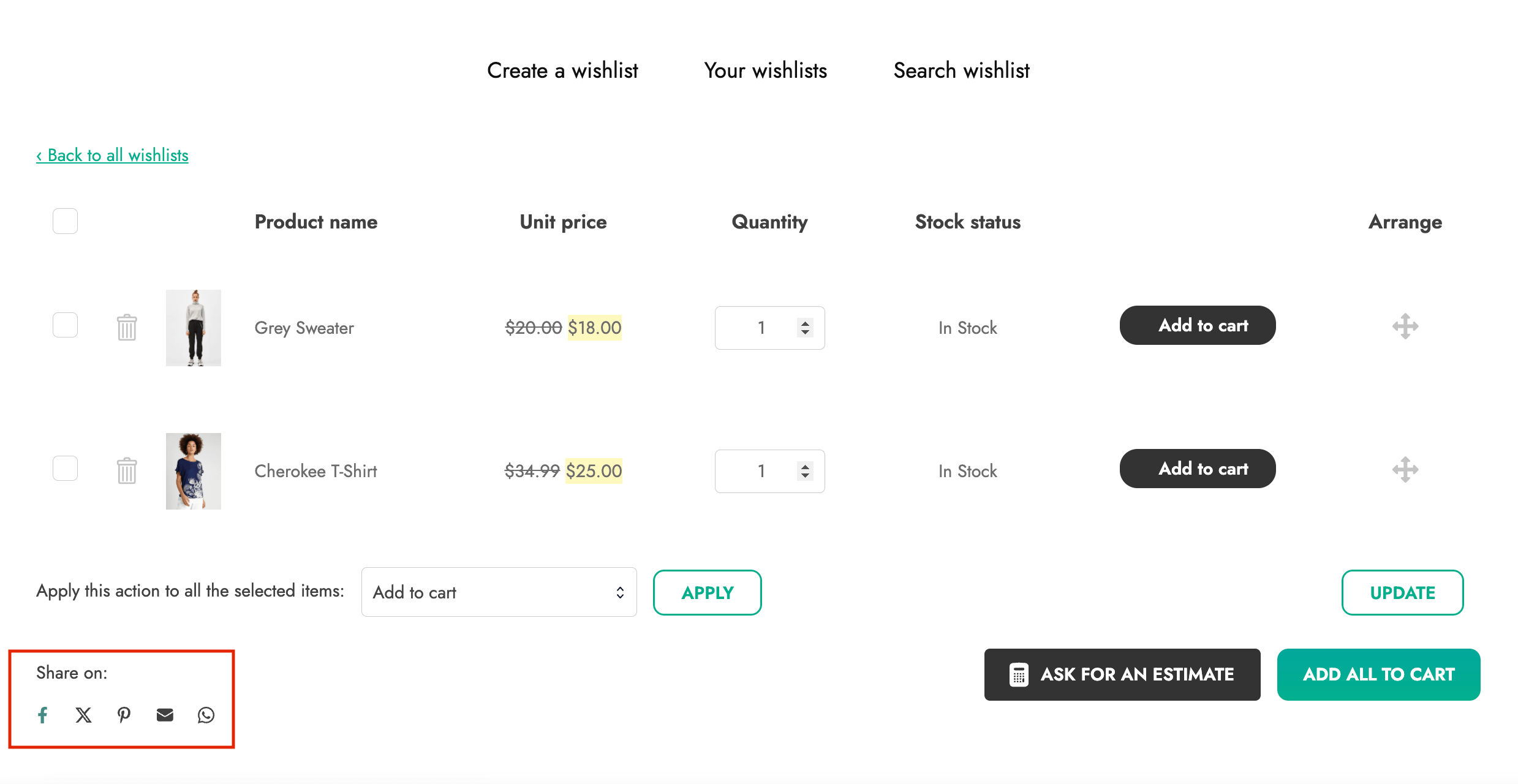Delete Grey Sweater using trash icon
The image size is (1518, 784).
tap(127, 327)
